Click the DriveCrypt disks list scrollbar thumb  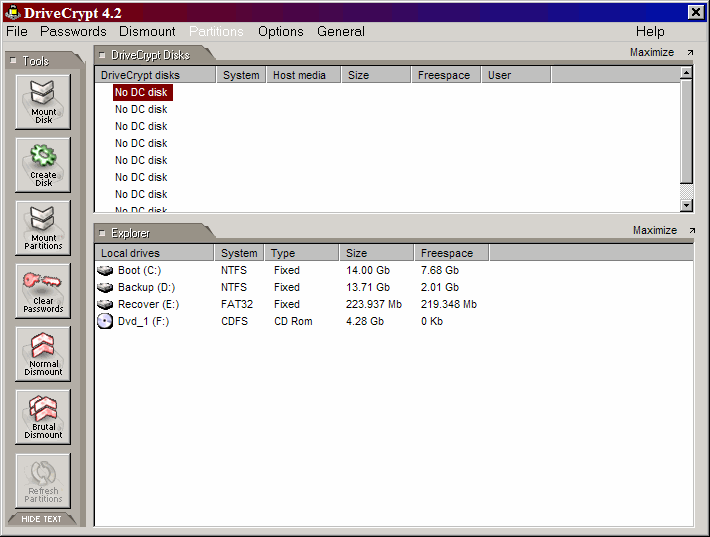coord(686,131)
